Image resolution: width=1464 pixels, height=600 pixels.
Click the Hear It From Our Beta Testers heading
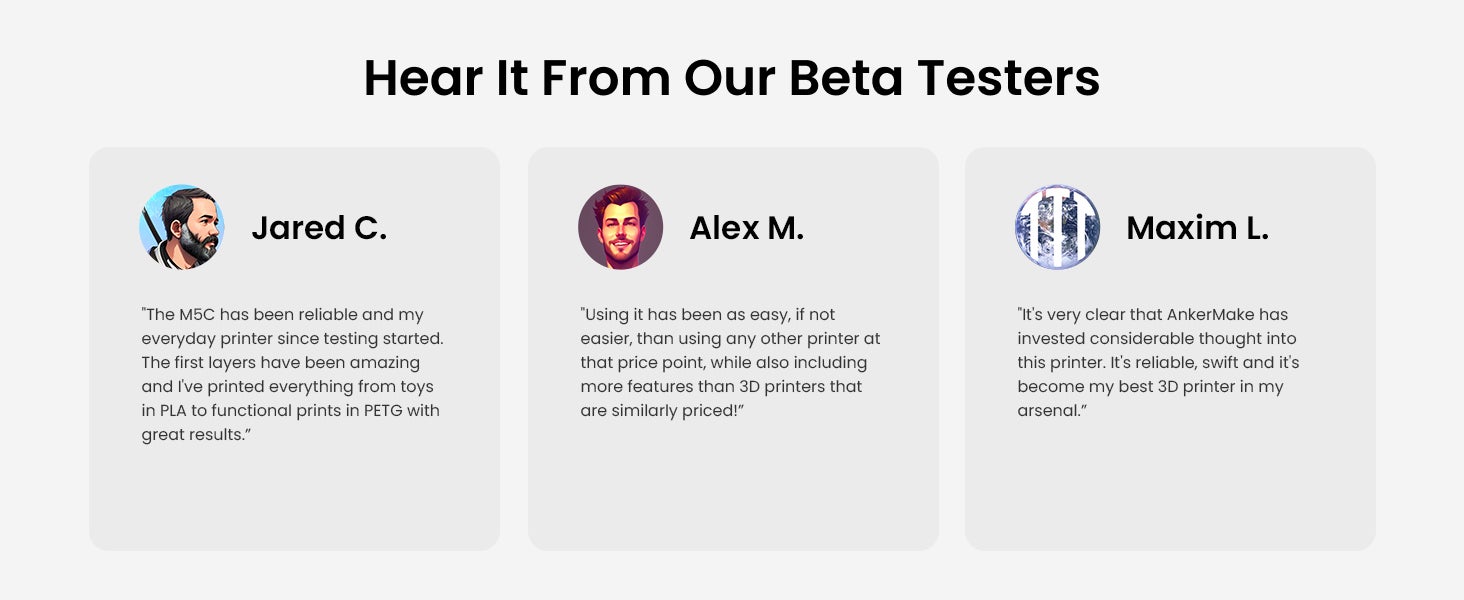coord(731,77)
